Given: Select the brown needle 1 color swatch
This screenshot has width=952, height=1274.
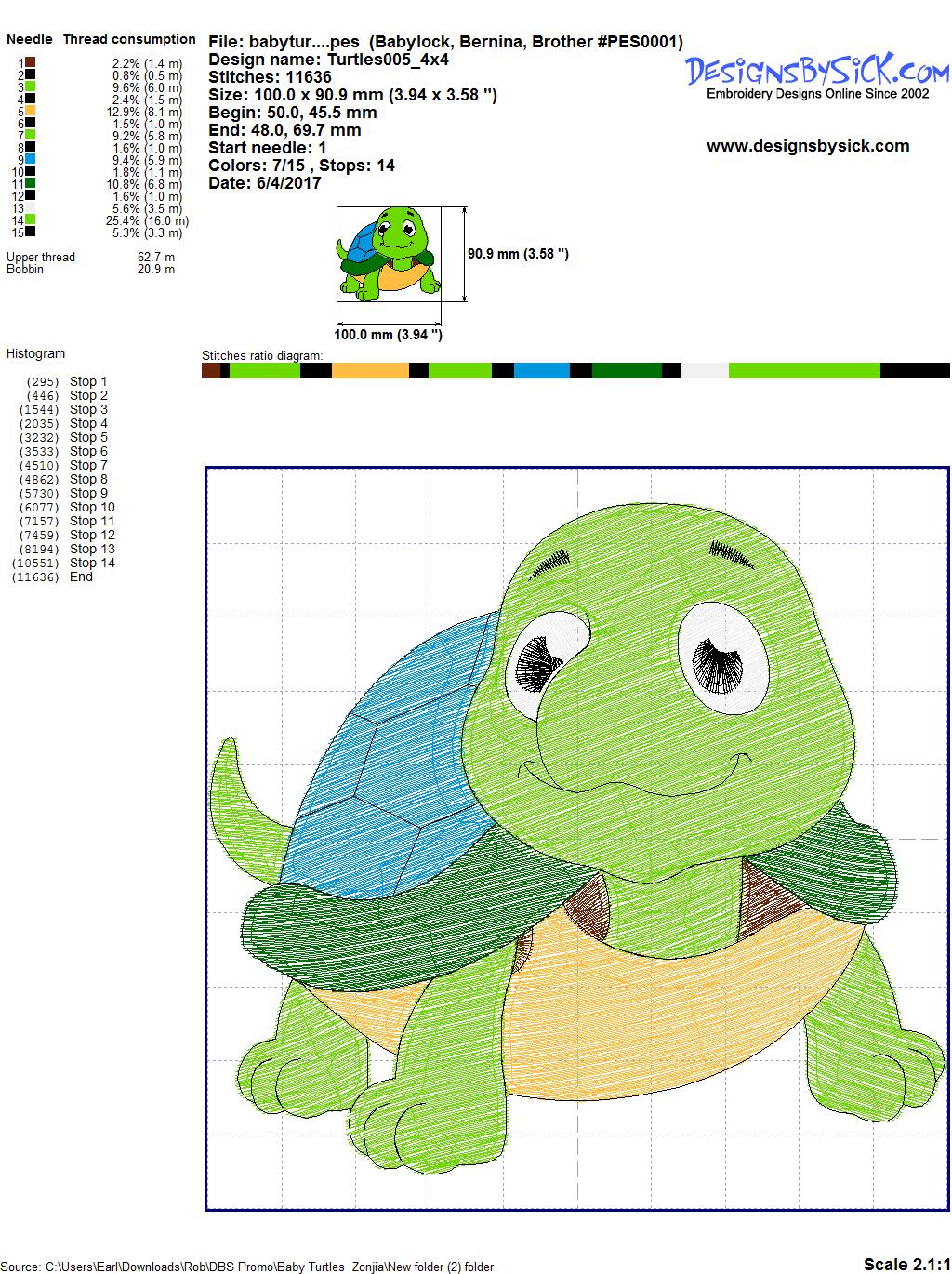Looking at the screenshot, I should coord(31,63).
